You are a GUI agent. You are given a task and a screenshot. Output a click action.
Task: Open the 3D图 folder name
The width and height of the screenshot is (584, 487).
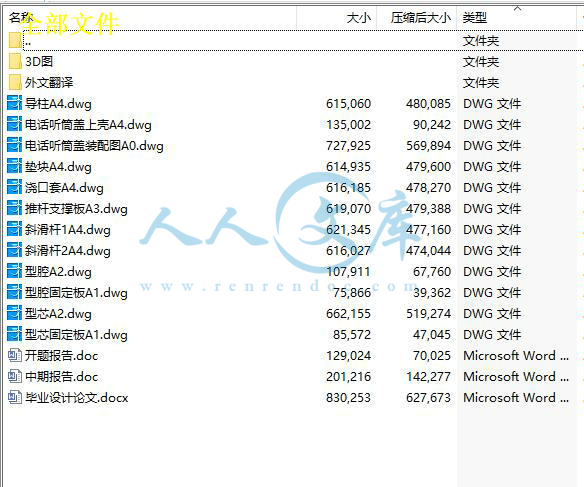39,61
